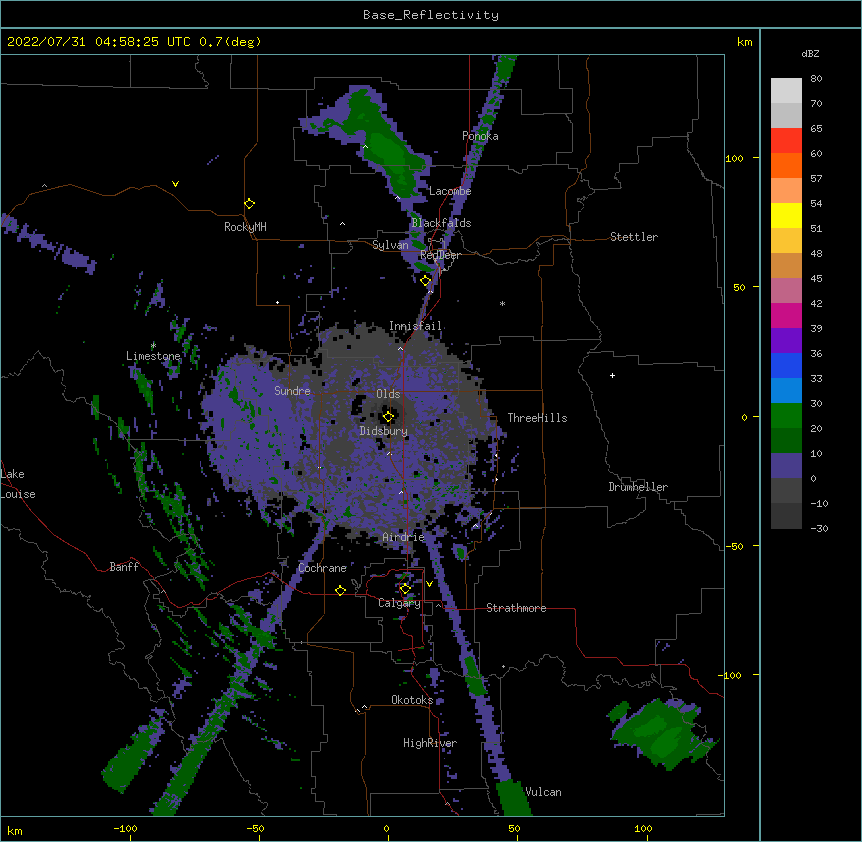Click the Innisfail city label

pyautogui.click(x=415, y=326)
